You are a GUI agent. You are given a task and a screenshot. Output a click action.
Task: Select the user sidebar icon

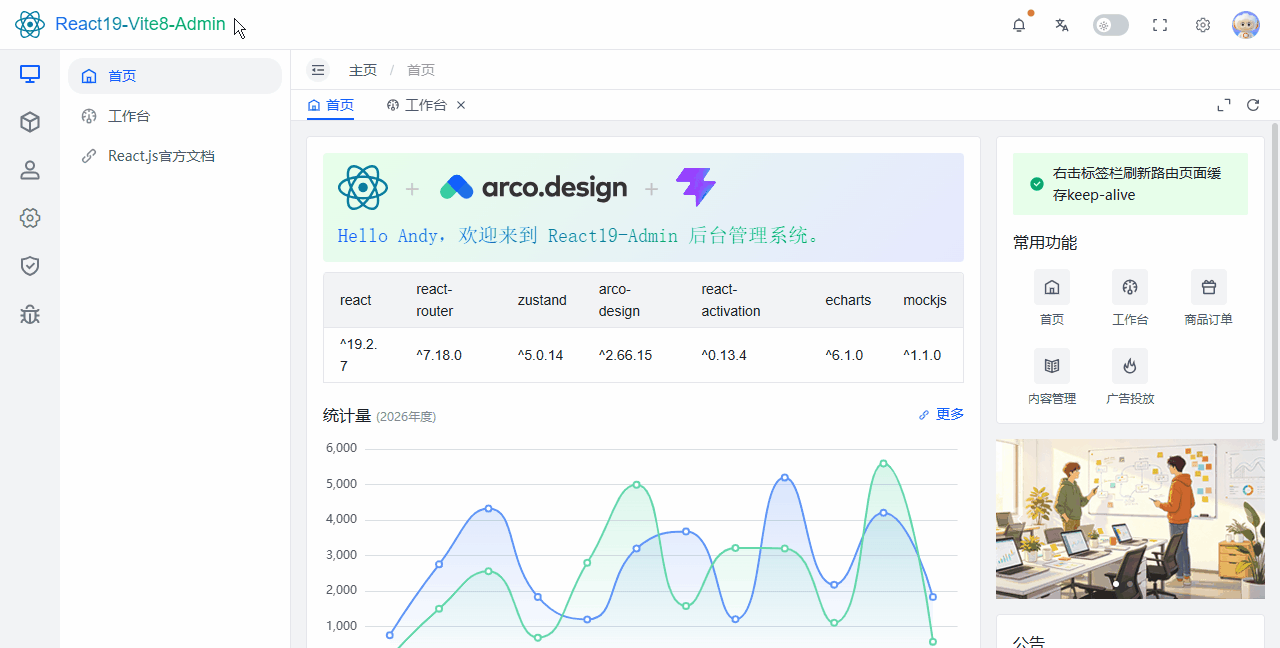click(30, 170)
